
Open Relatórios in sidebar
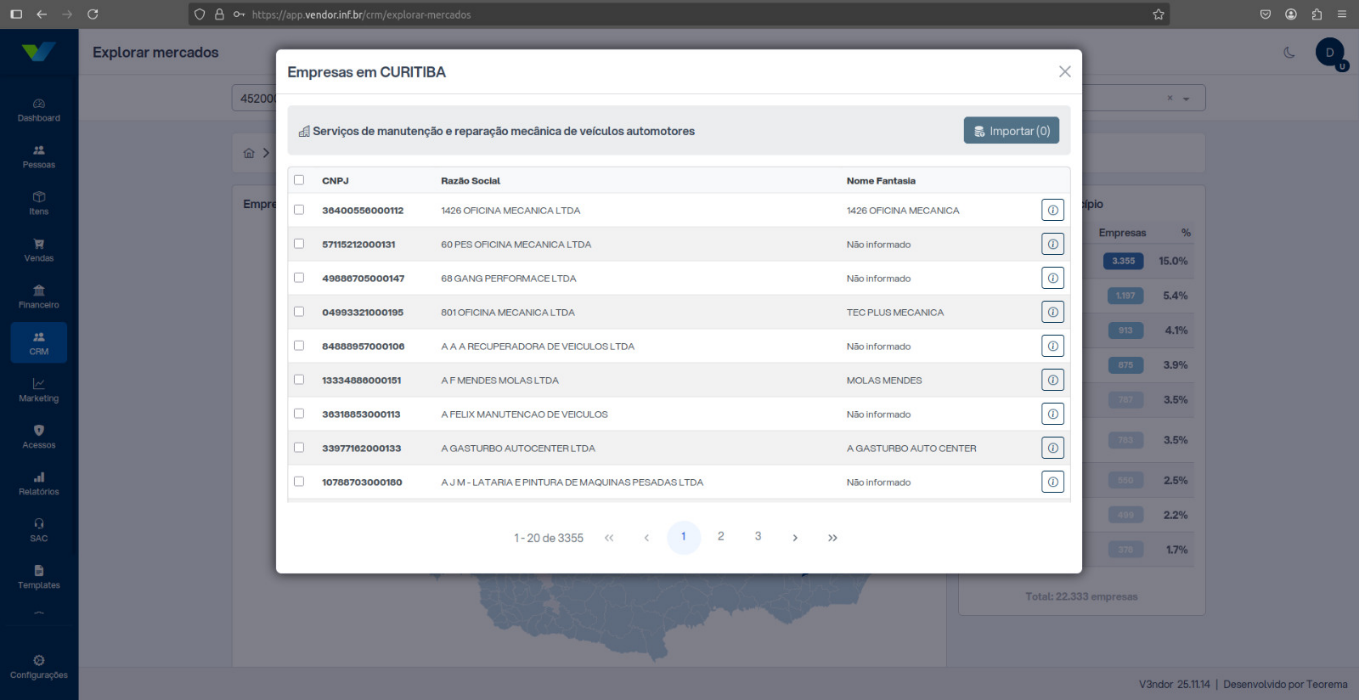(x=39, y=484)
